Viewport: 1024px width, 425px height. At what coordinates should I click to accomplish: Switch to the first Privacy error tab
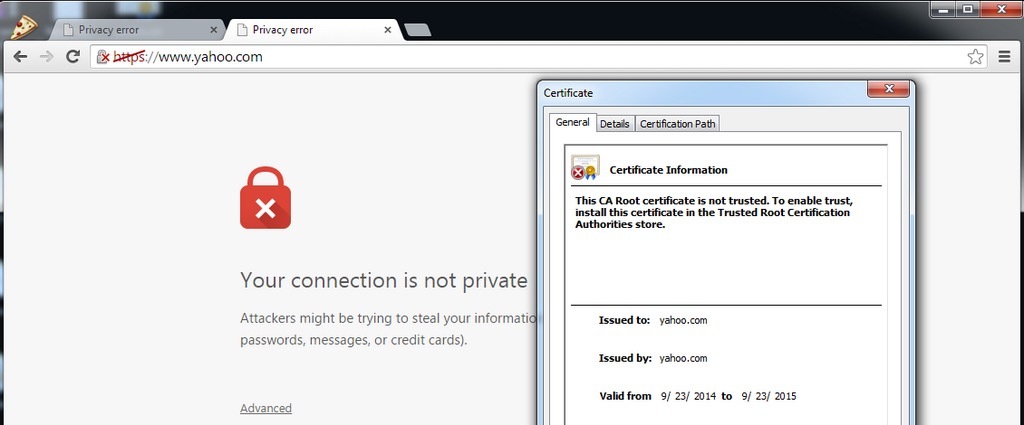click(136, 29)
